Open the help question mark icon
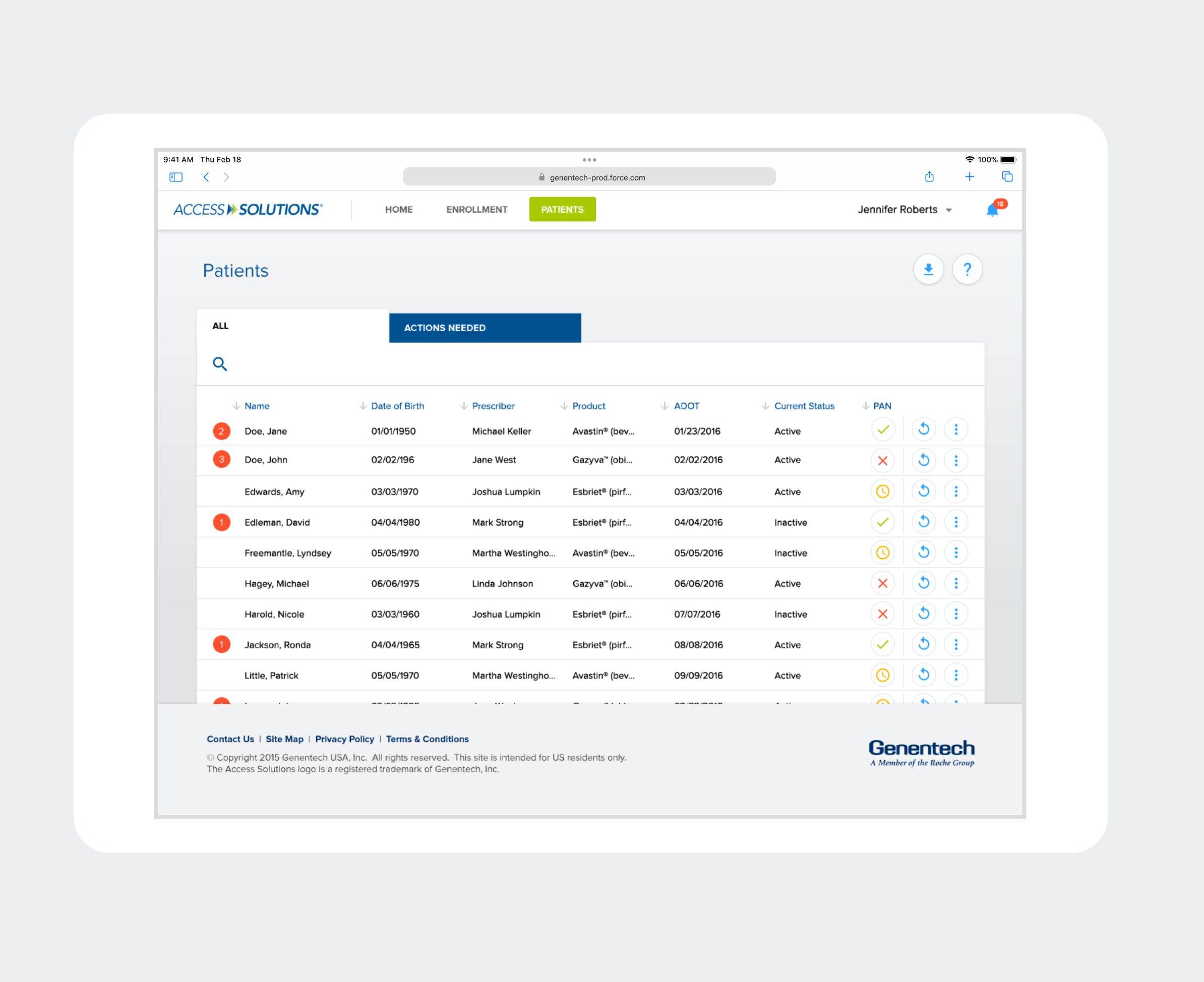The image size is (1204, 982). [x=967, y=269]
